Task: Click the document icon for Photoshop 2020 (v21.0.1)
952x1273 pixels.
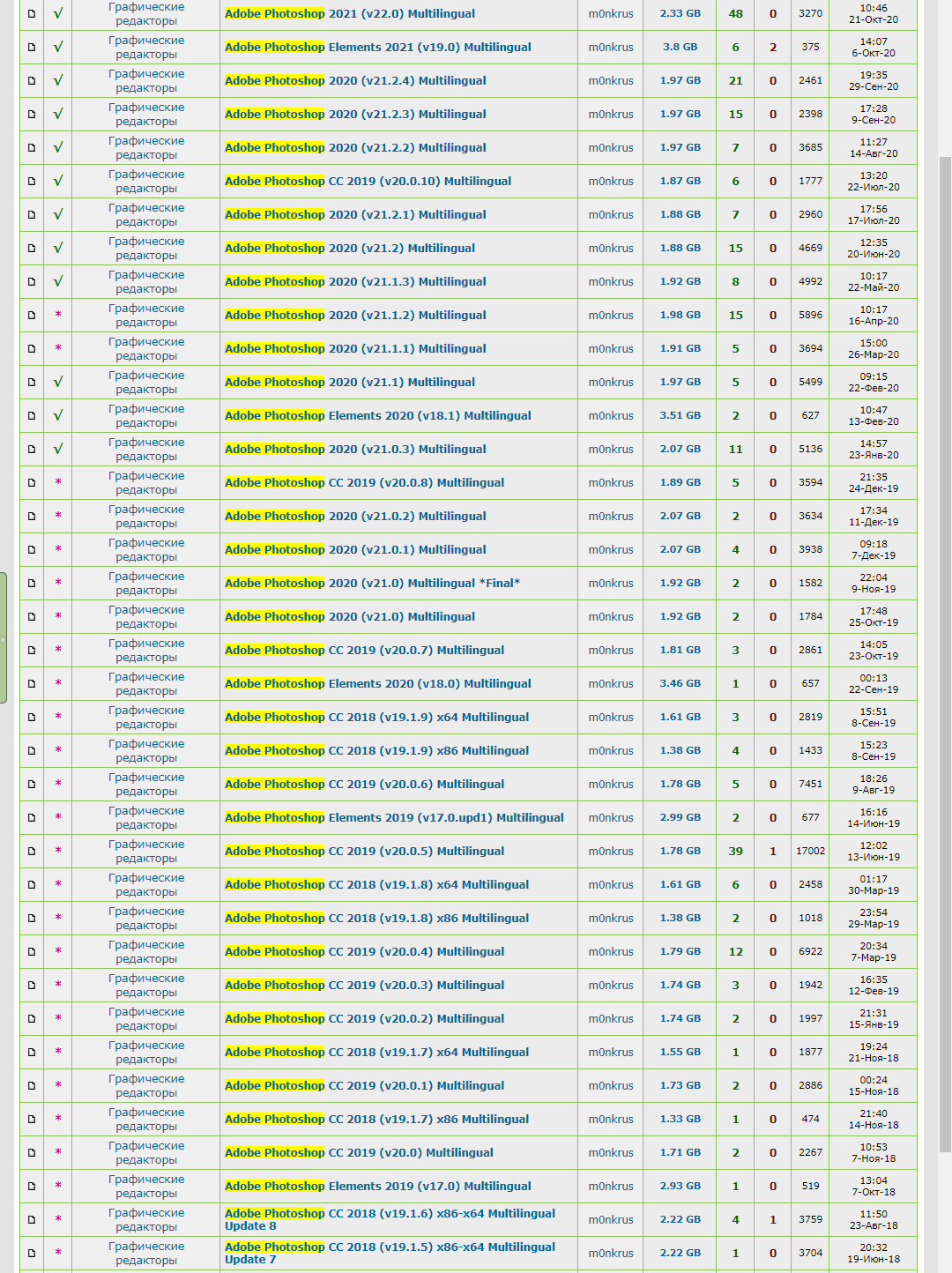Action: [x=32, y=550]
